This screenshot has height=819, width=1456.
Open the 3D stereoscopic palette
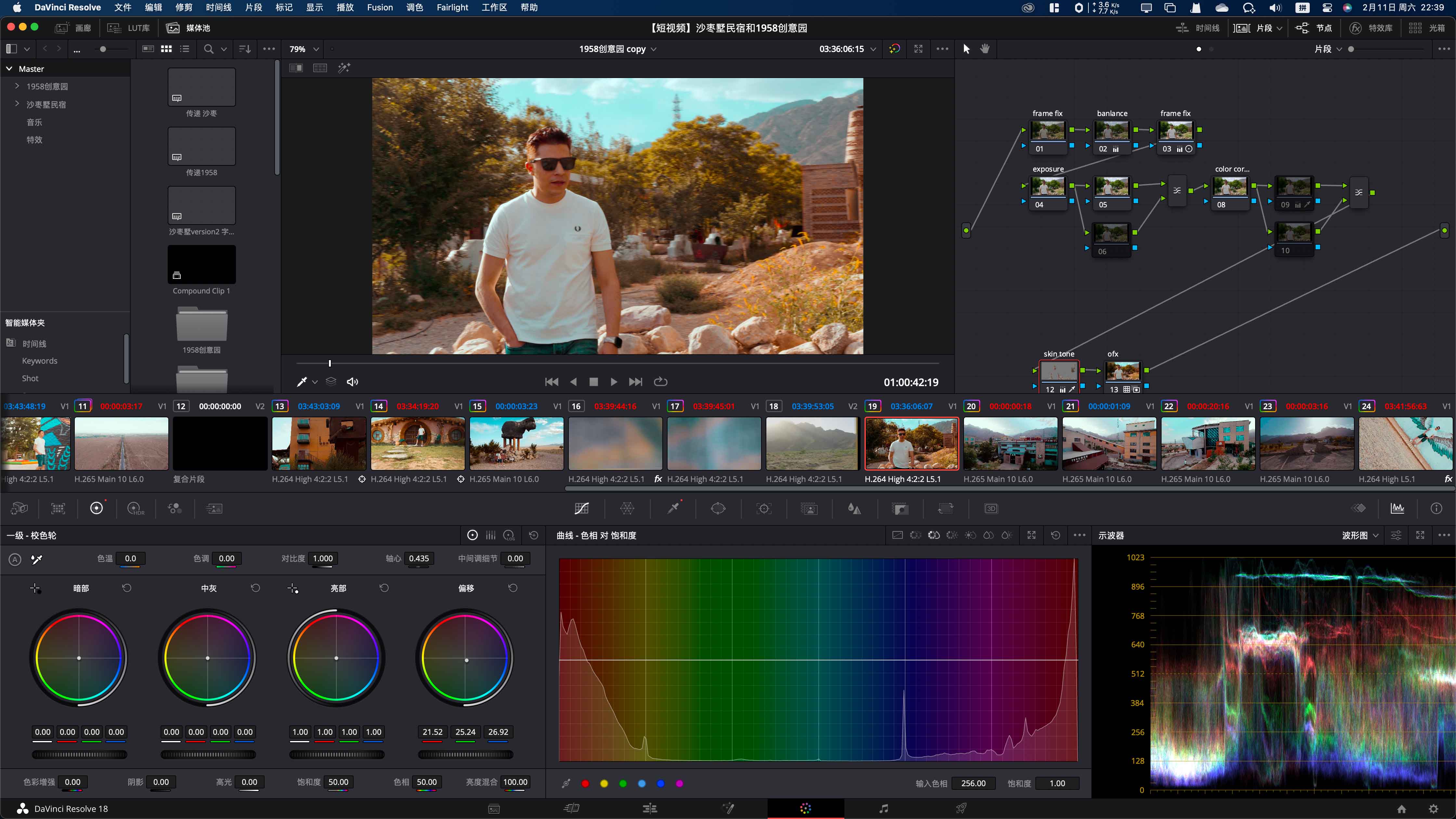click(x=991, y=508)
